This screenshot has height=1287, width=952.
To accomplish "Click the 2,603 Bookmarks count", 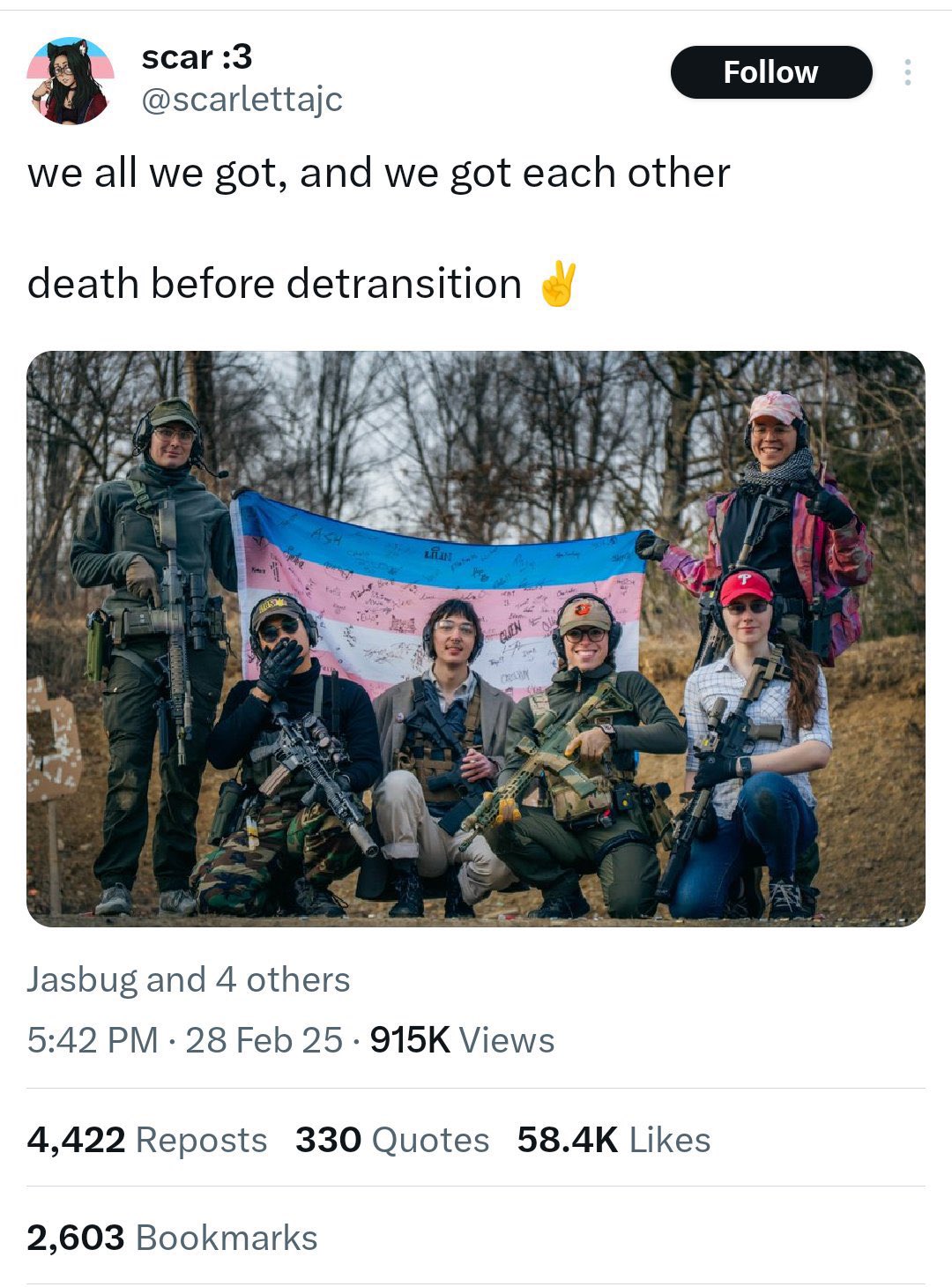I will click(x=172, y=1238).
